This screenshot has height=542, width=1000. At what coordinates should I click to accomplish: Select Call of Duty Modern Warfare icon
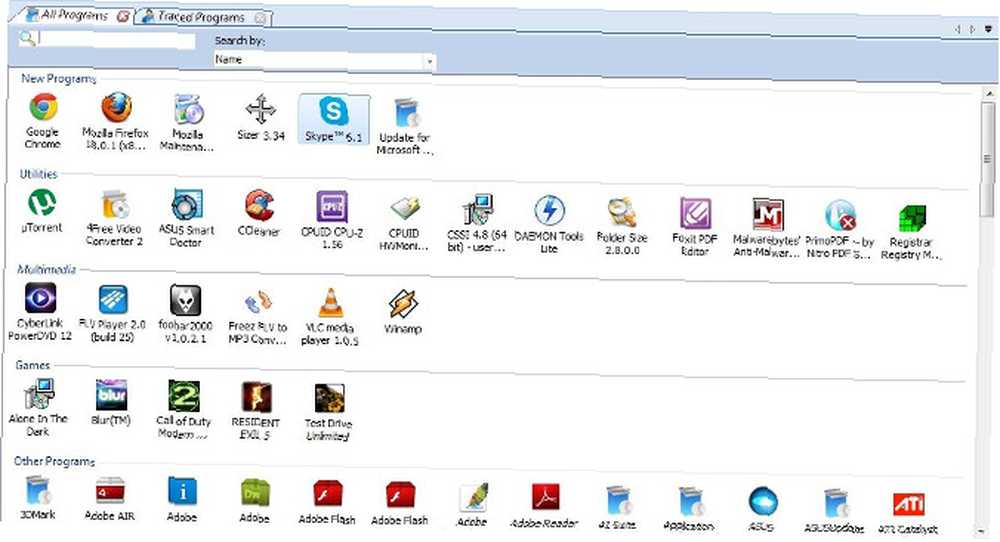point(184,397)
